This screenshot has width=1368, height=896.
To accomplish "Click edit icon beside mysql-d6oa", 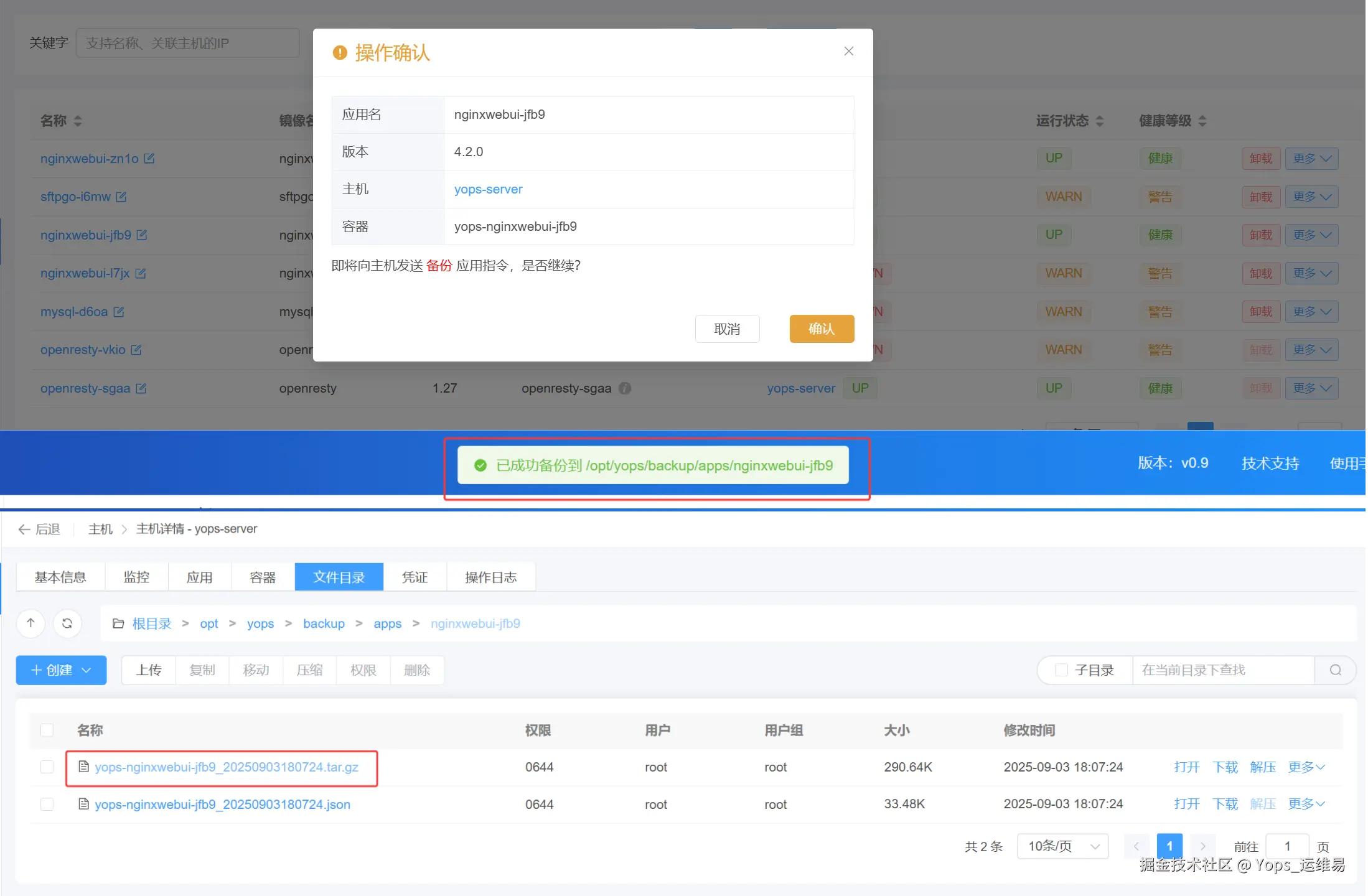I will pyautogui.click(x=119, y=312).
